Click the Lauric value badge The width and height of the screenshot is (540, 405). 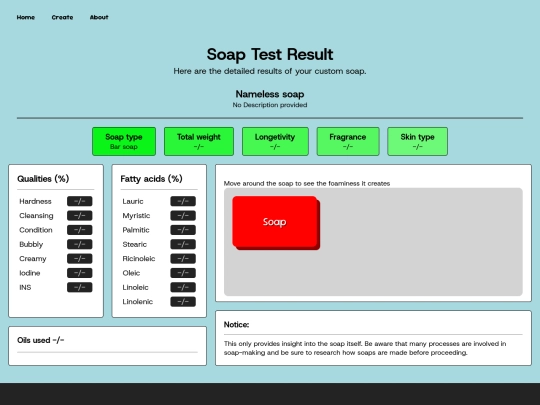point(183,201)
